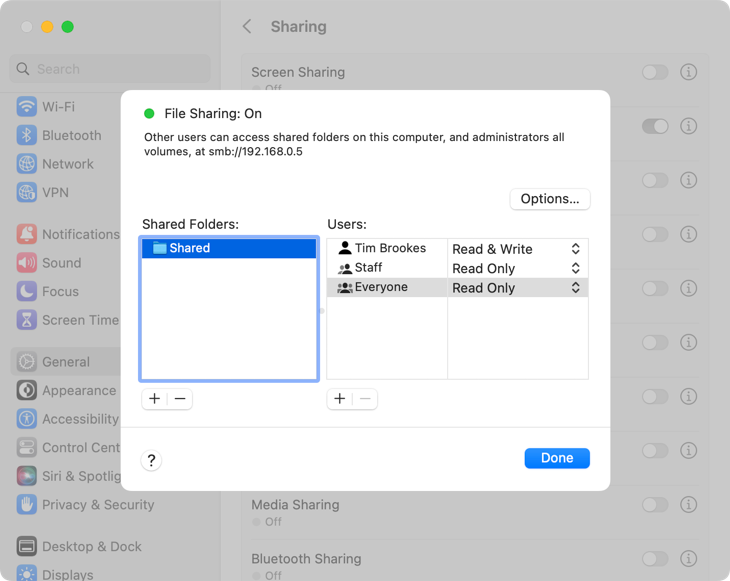Open Network settings in sidebar
This screenshot has width=730, height=581.
coord(67,164)
